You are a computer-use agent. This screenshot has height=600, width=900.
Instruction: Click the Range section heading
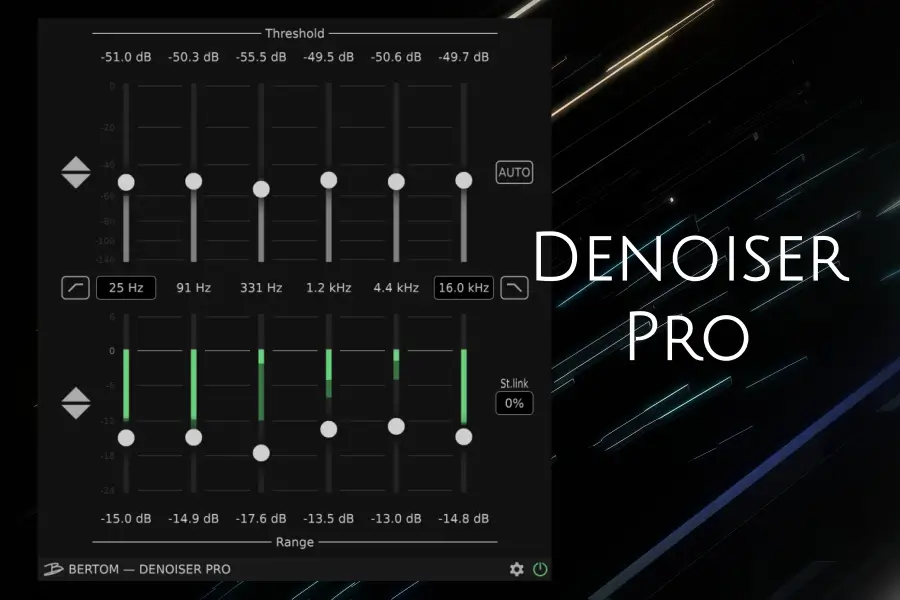click(294, 542)
